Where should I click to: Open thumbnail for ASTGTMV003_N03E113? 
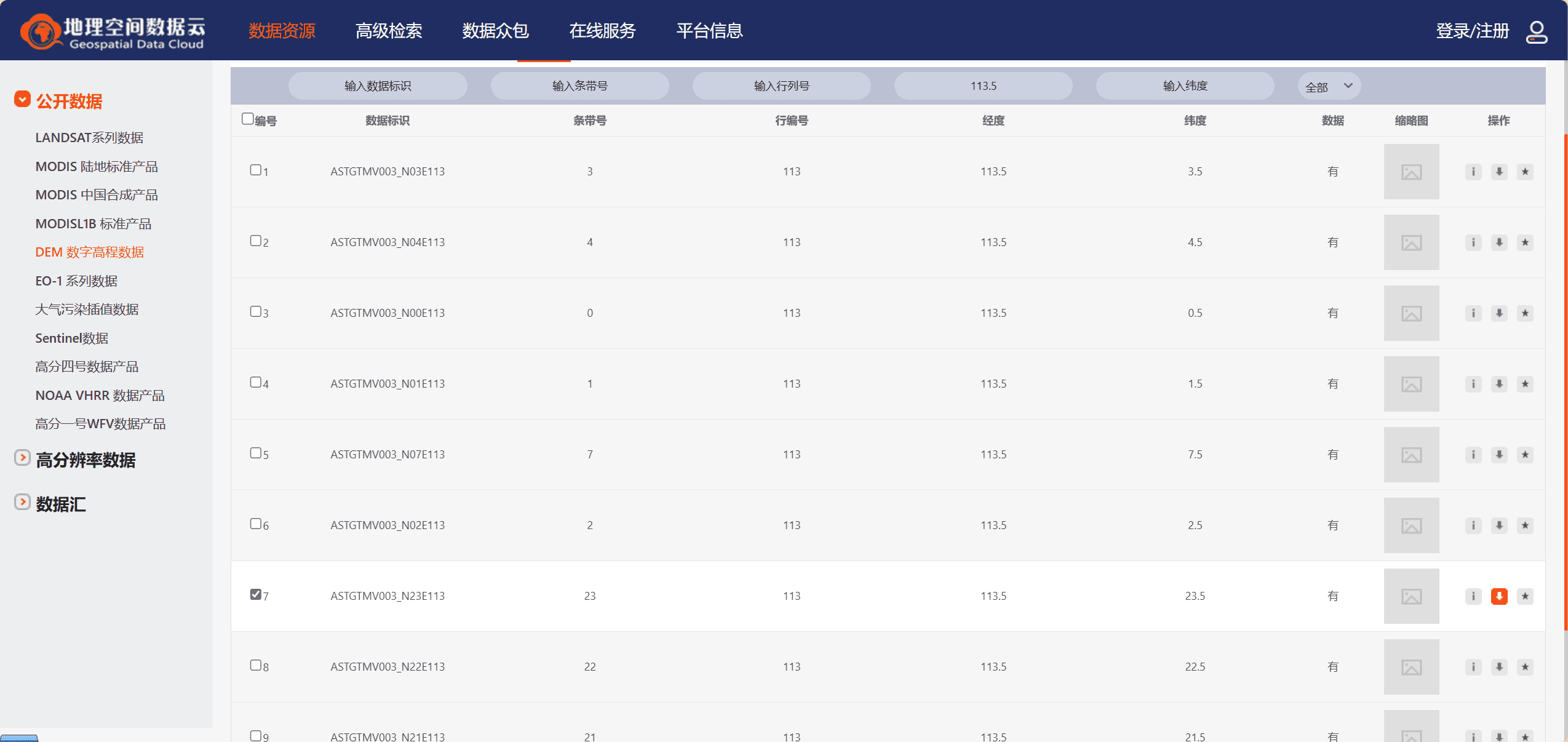(1411, 172)
